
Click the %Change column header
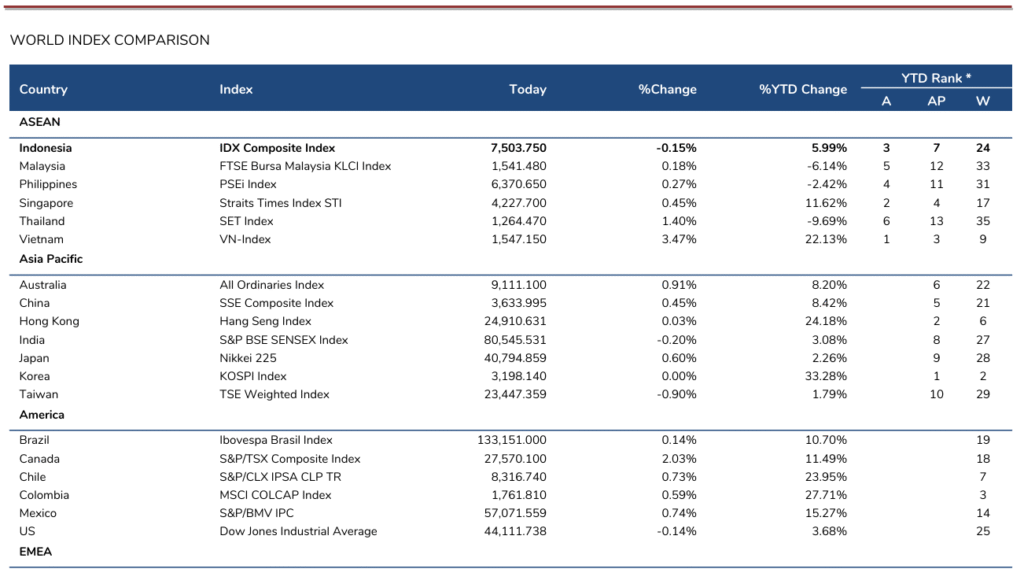[x=667, y=89]
